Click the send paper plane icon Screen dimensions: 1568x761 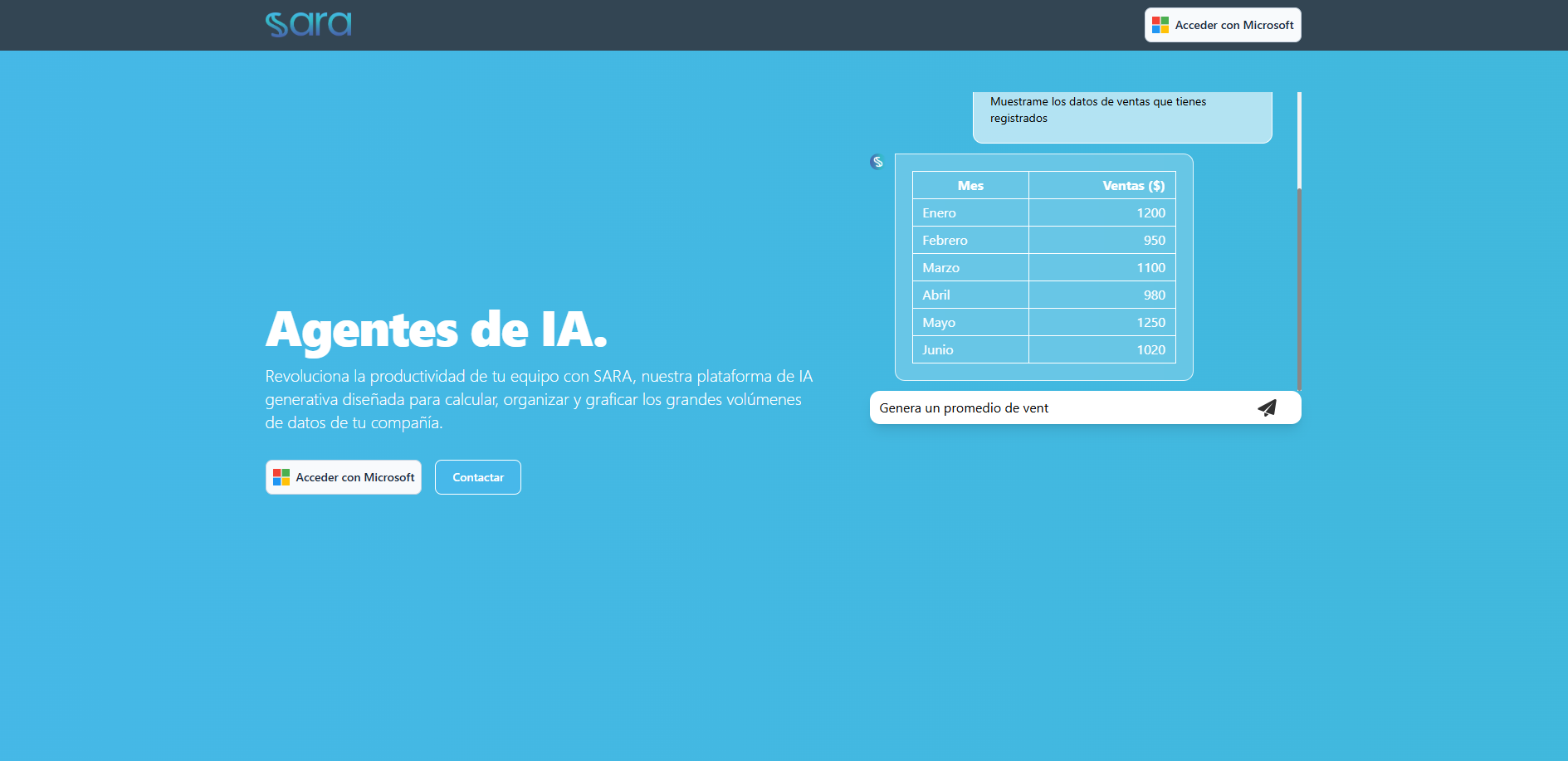coord(1267,407)
